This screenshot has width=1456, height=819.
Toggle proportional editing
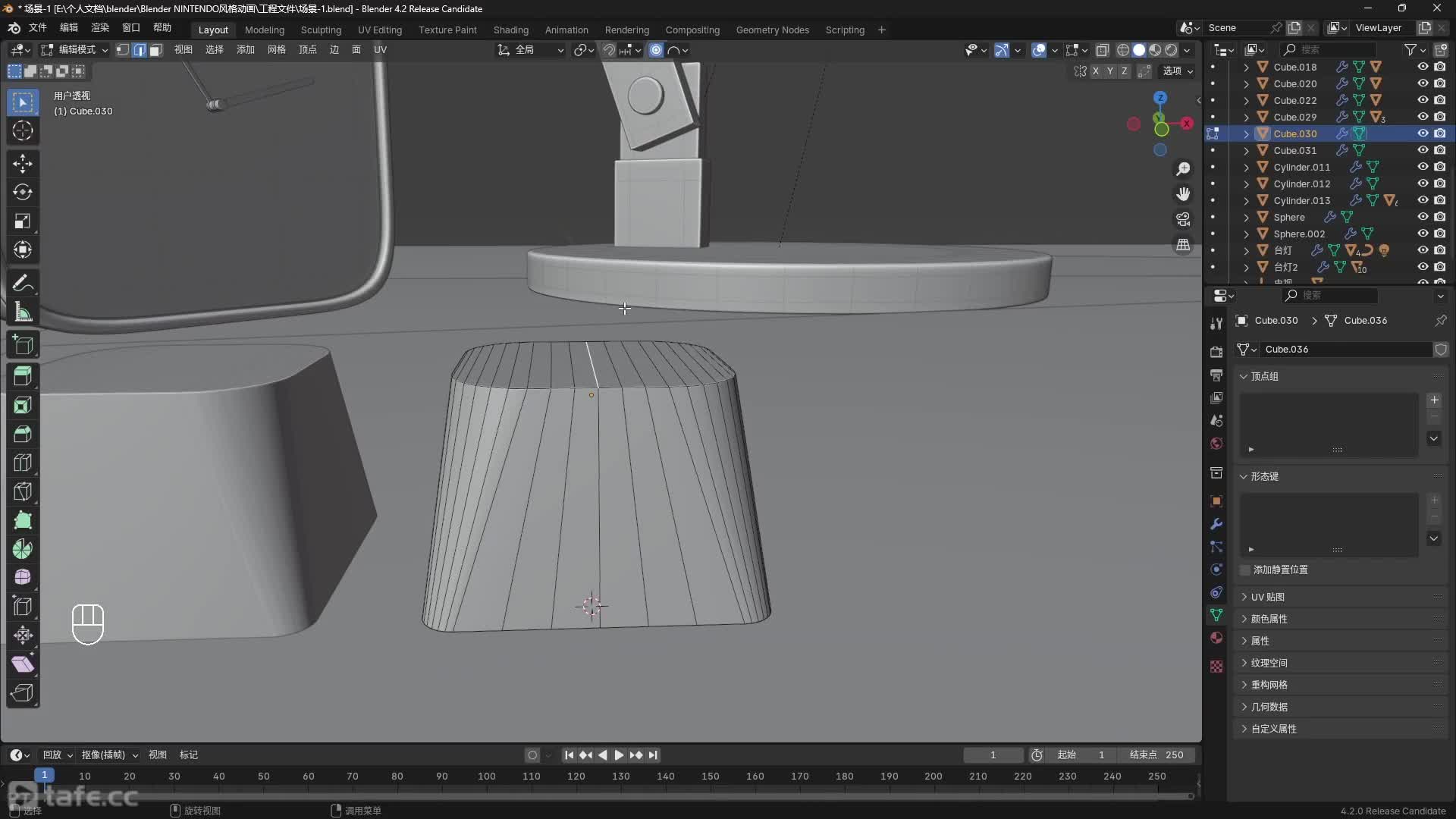click(x=656, y=50)
